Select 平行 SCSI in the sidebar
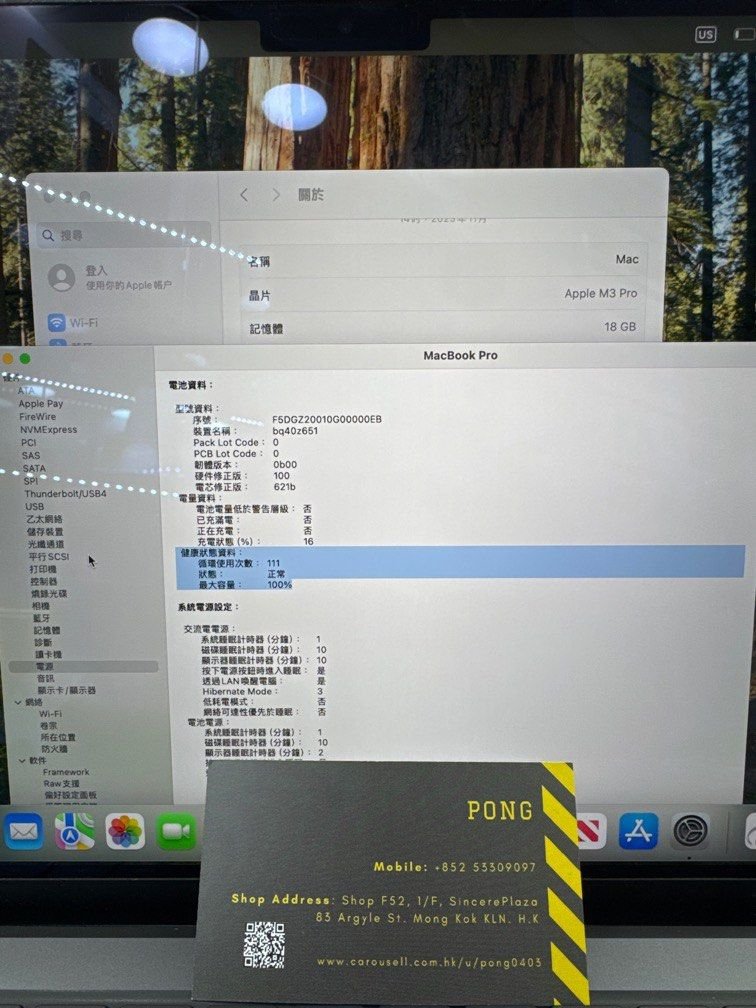 (x=48, y=557)
